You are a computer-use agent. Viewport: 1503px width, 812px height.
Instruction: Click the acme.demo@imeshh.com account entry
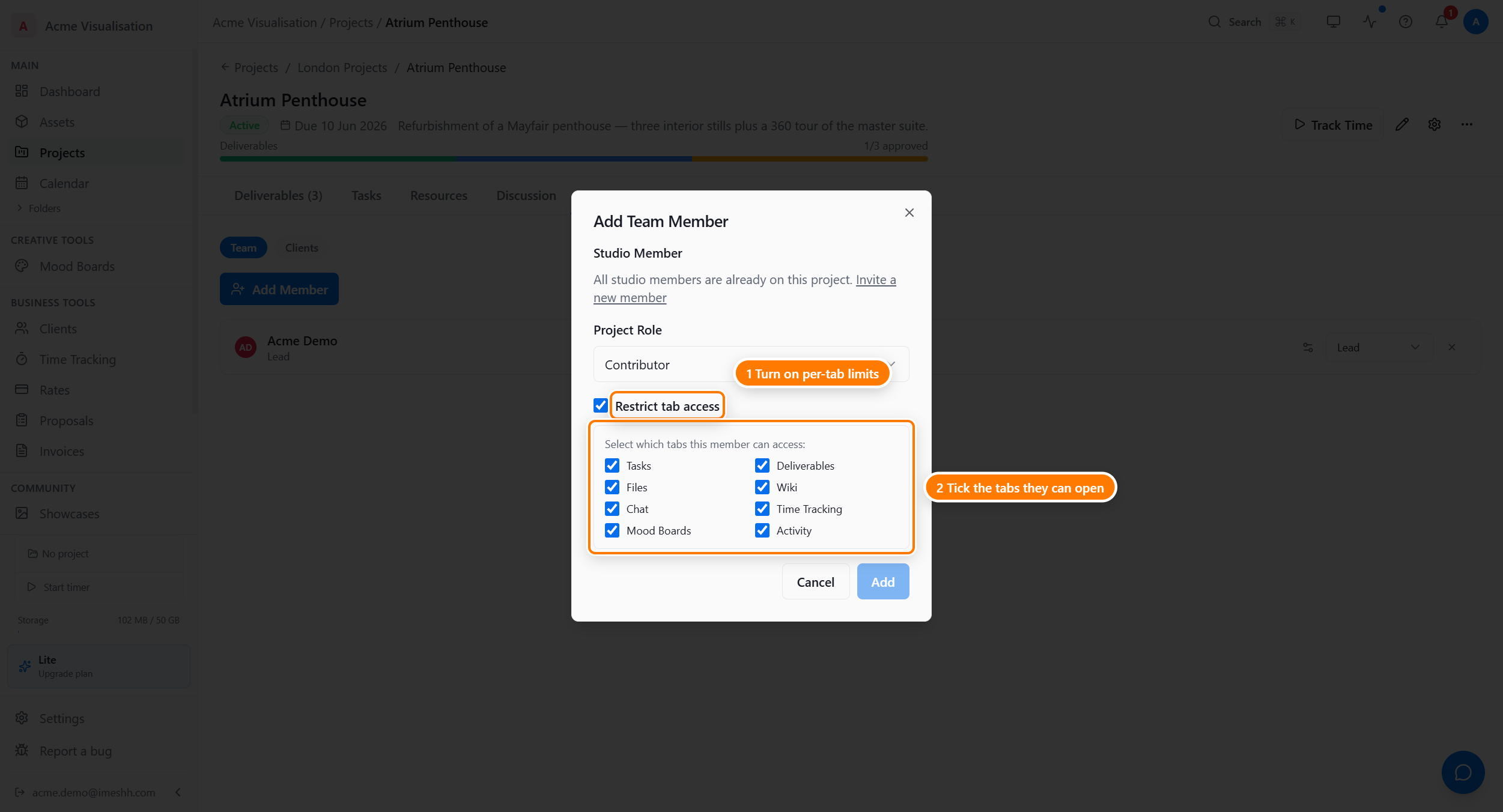click(93, 792)
